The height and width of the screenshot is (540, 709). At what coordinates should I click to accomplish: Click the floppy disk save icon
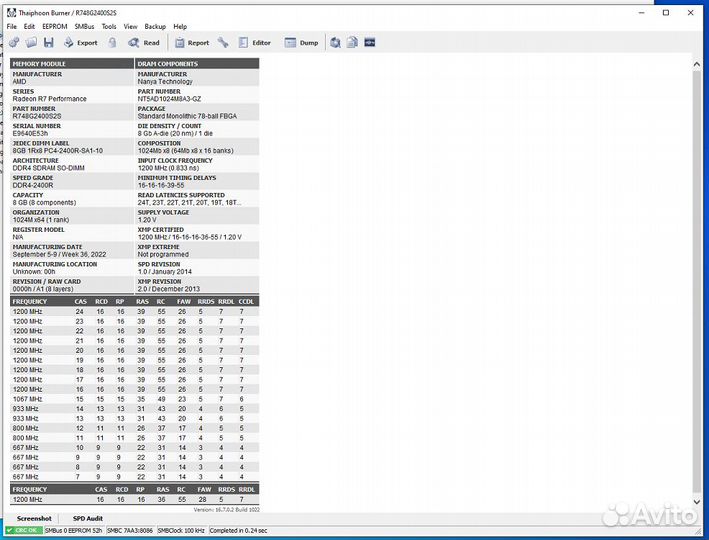tap(49, 43)
